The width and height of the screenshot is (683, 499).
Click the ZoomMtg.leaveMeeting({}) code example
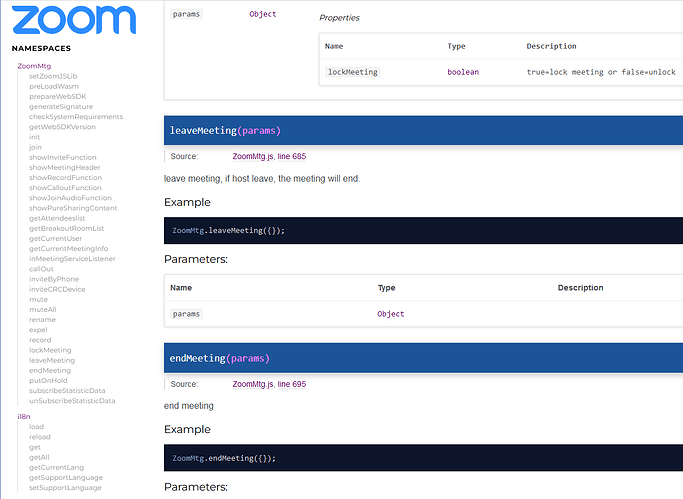[229, 230]
